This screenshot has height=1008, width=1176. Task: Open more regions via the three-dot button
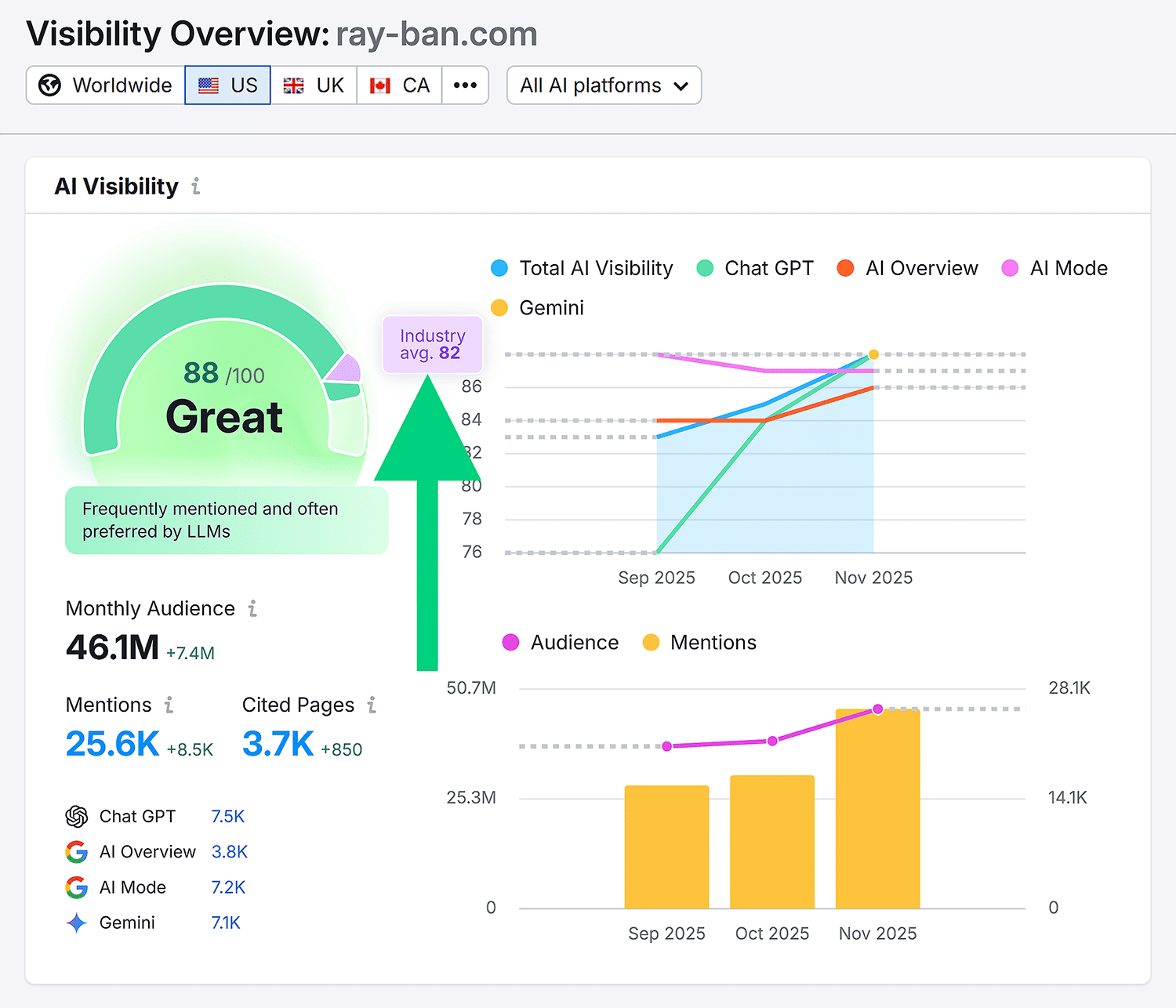[466, 85]
